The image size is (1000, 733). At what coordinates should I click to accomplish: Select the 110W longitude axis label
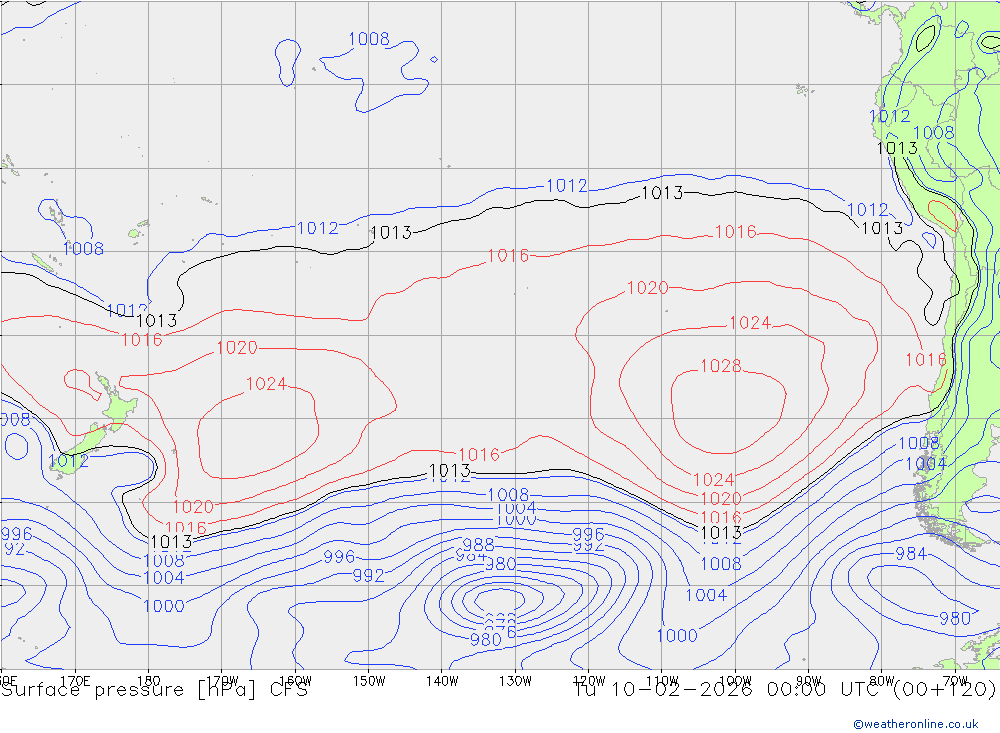coord(662,681)
